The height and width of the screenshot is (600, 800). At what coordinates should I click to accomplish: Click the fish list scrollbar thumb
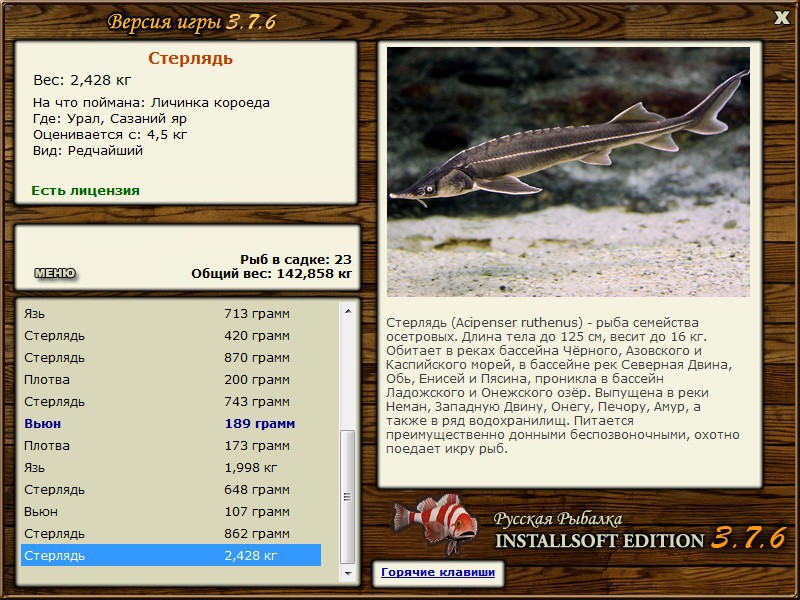[347, 496]
